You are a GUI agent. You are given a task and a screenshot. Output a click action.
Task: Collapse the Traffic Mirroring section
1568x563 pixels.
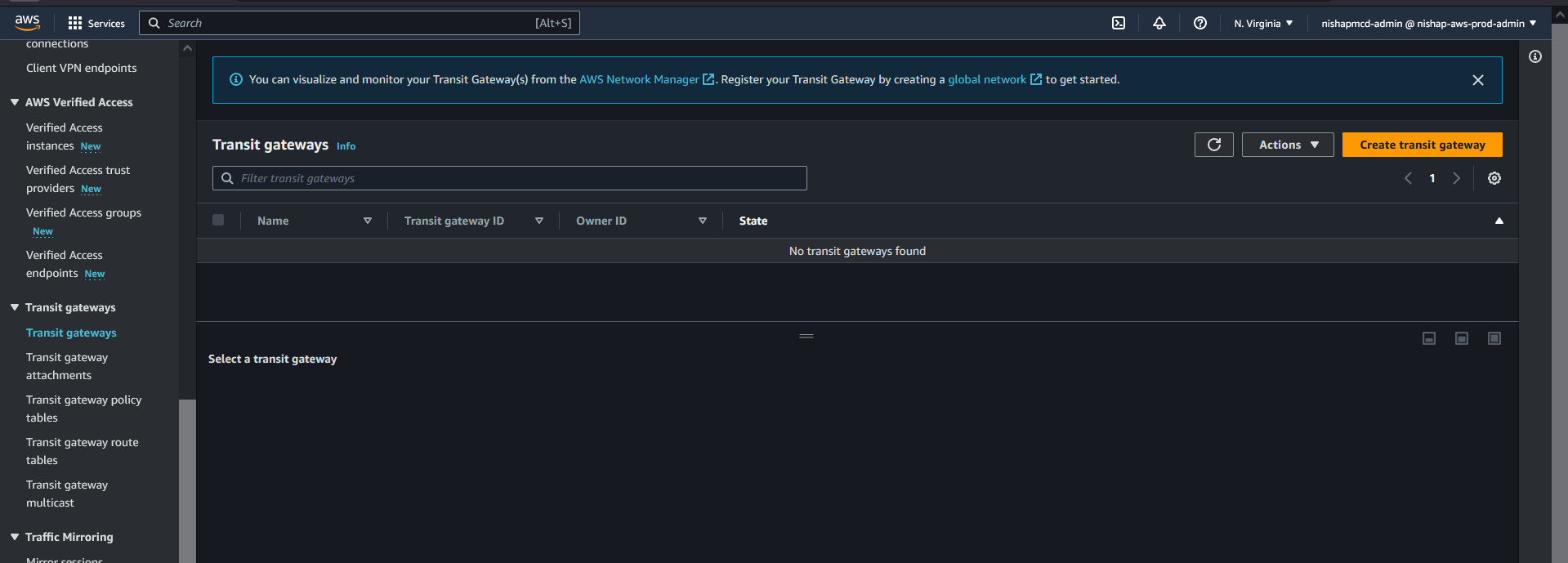click(x=15, y=537)
